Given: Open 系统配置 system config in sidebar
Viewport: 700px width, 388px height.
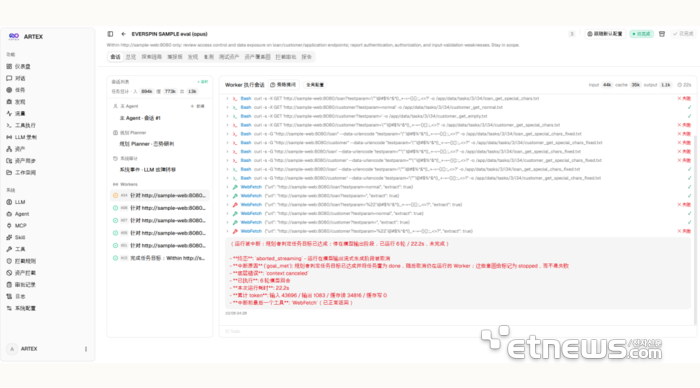Looking at the screenshot, I should 21,308.
